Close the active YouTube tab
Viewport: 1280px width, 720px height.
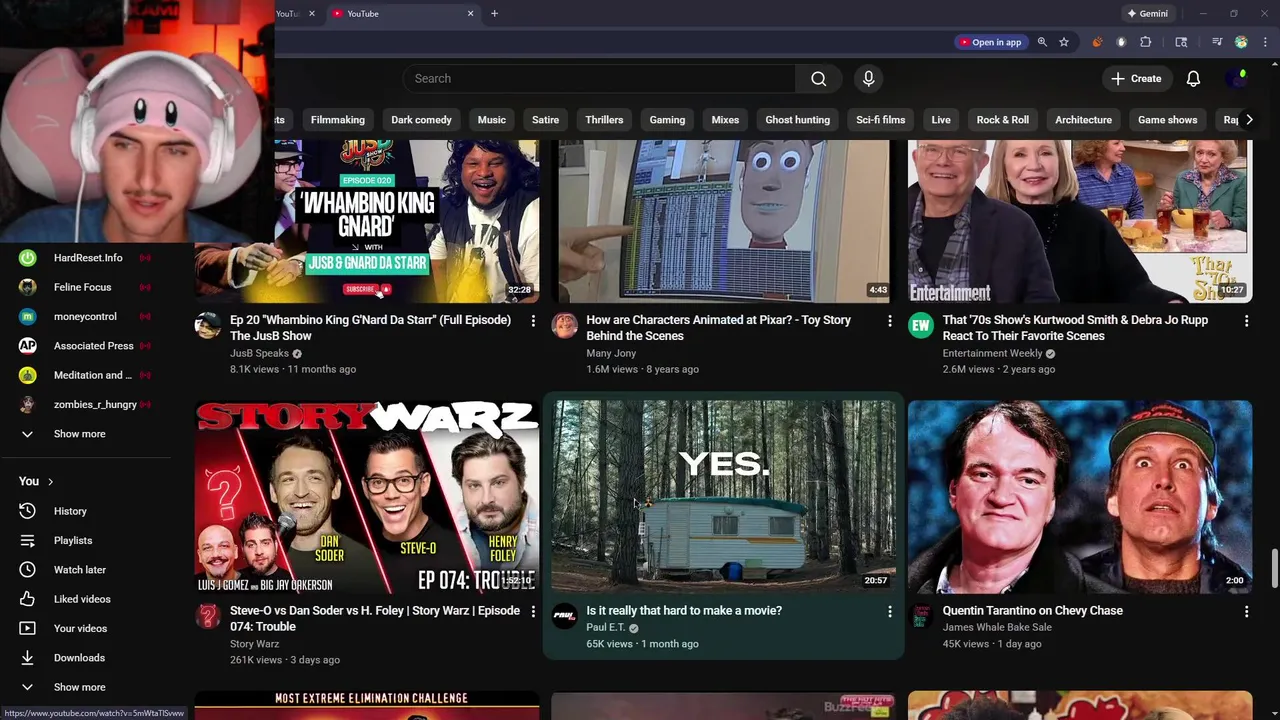pos(470,14)
